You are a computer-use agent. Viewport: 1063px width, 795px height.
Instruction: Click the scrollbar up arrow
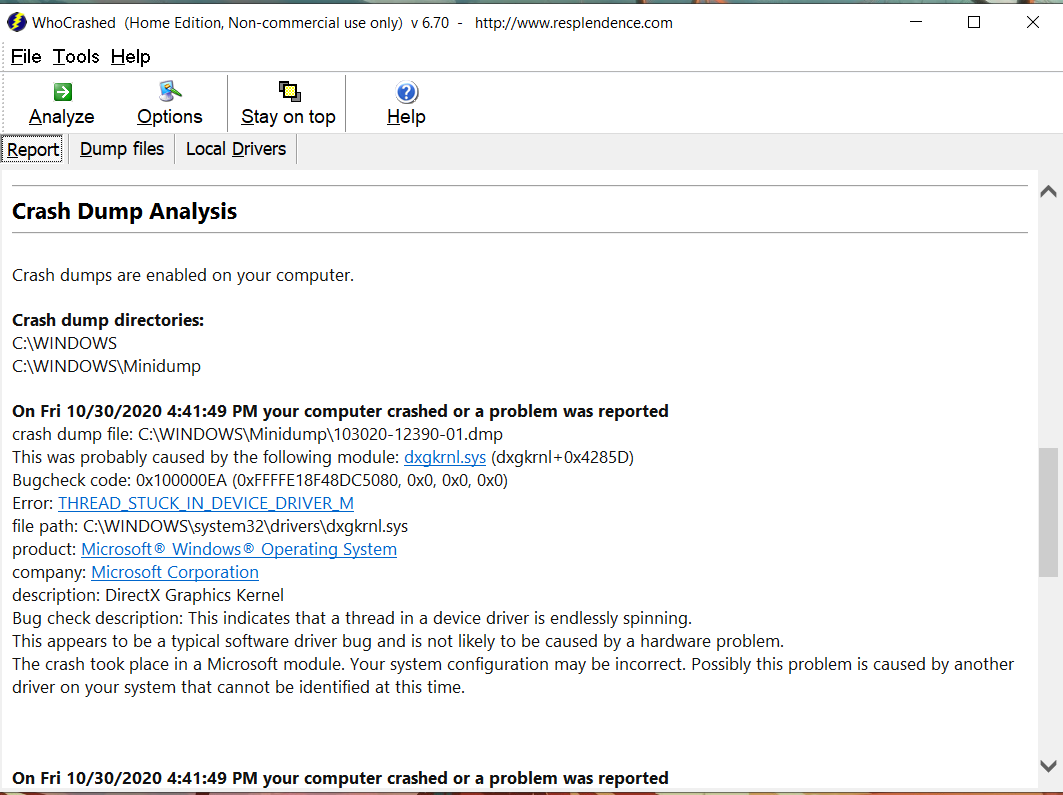(1048, 191)
